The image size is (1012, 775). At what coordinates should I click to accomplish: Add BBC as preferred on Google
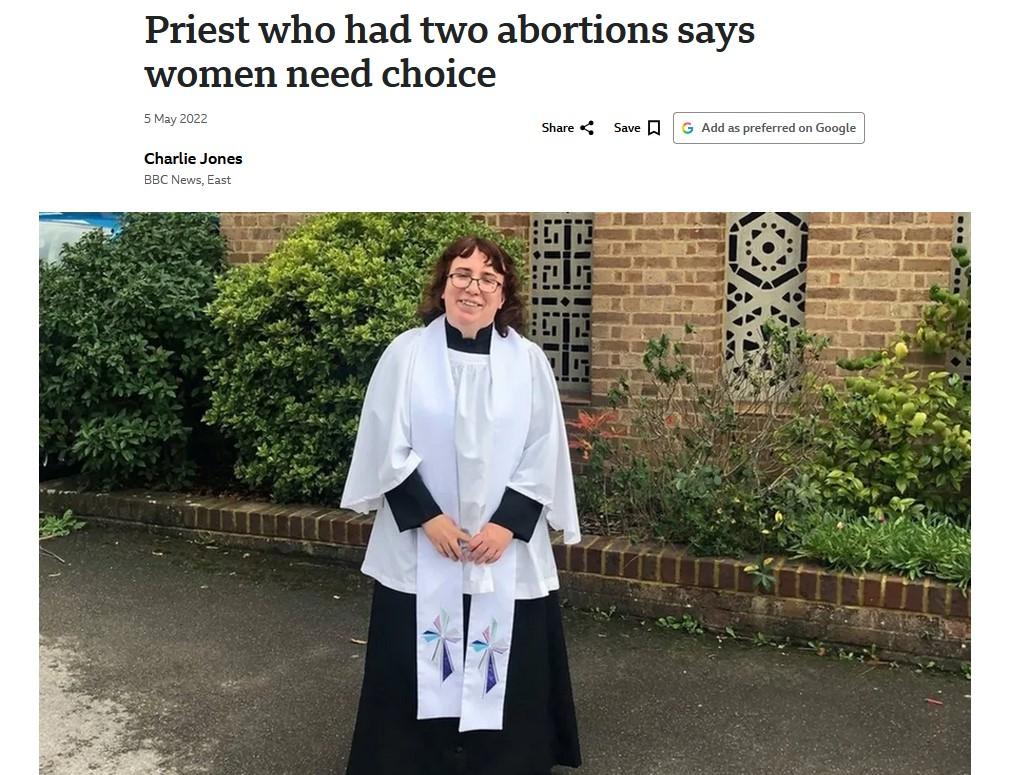click(768, 128)
